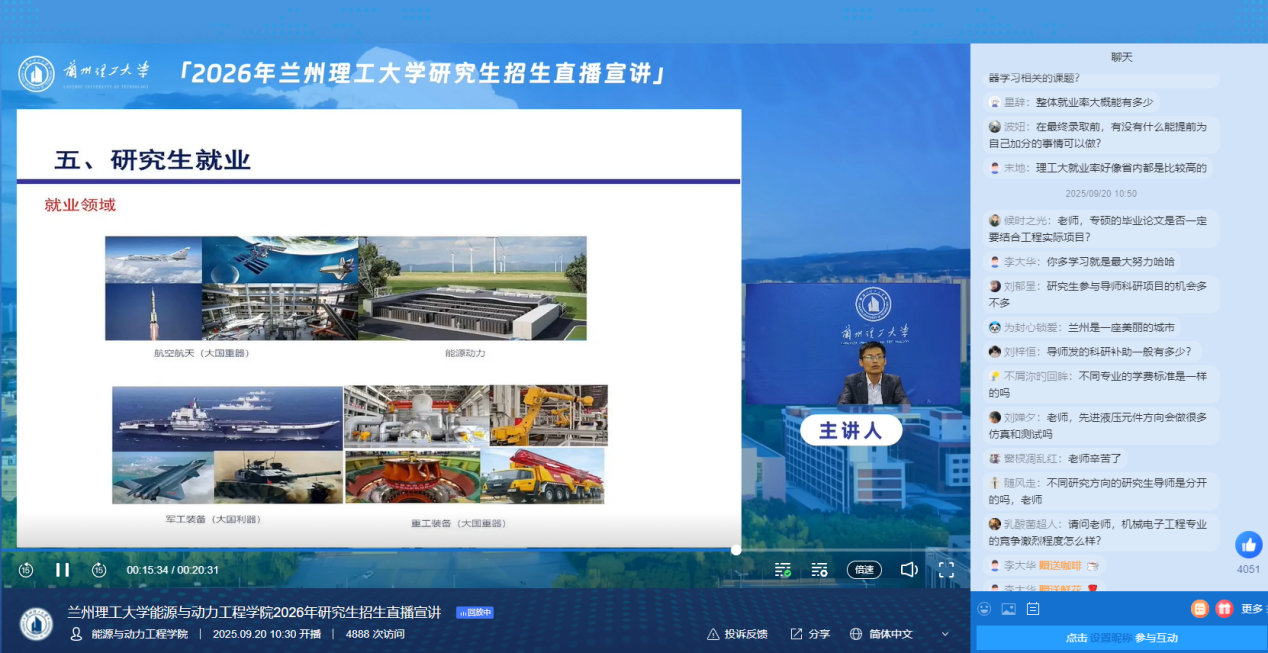Open the orange questionnaire icon
The width and height of the screenshot is (1268, 653).
point(1199,608)
